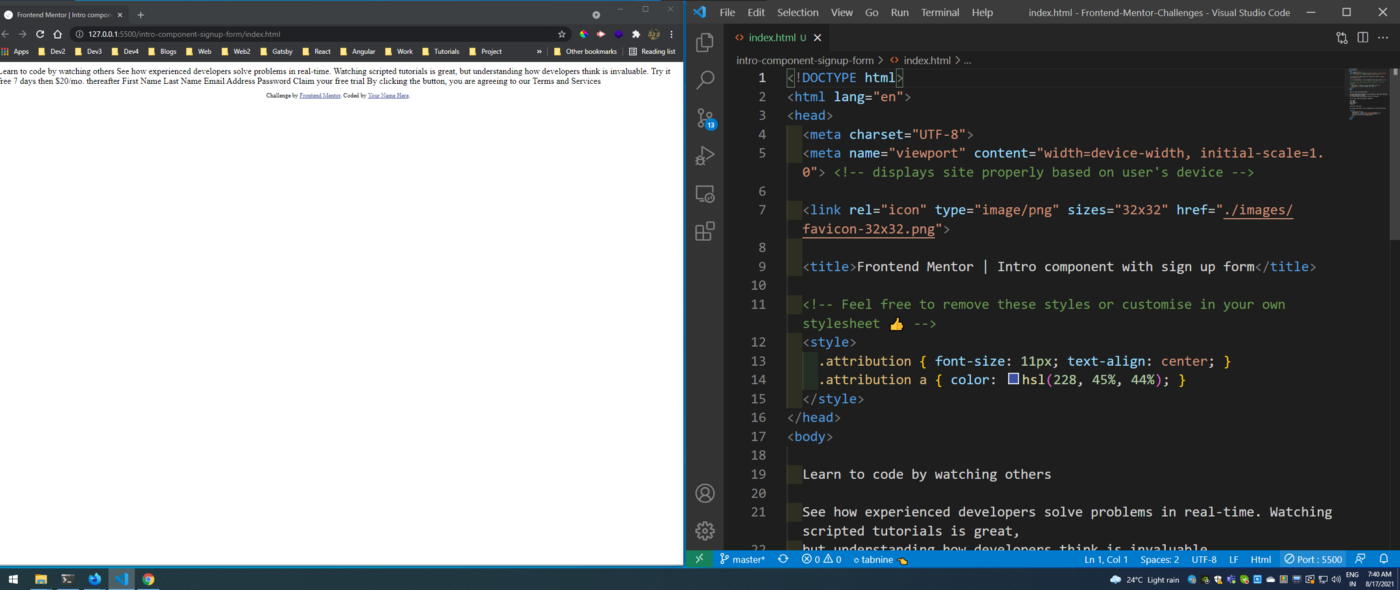This screenshot has height=590, width=1400.
Task: Click the feedback icon in VS Code status bar
Action: coord(1361,560)
